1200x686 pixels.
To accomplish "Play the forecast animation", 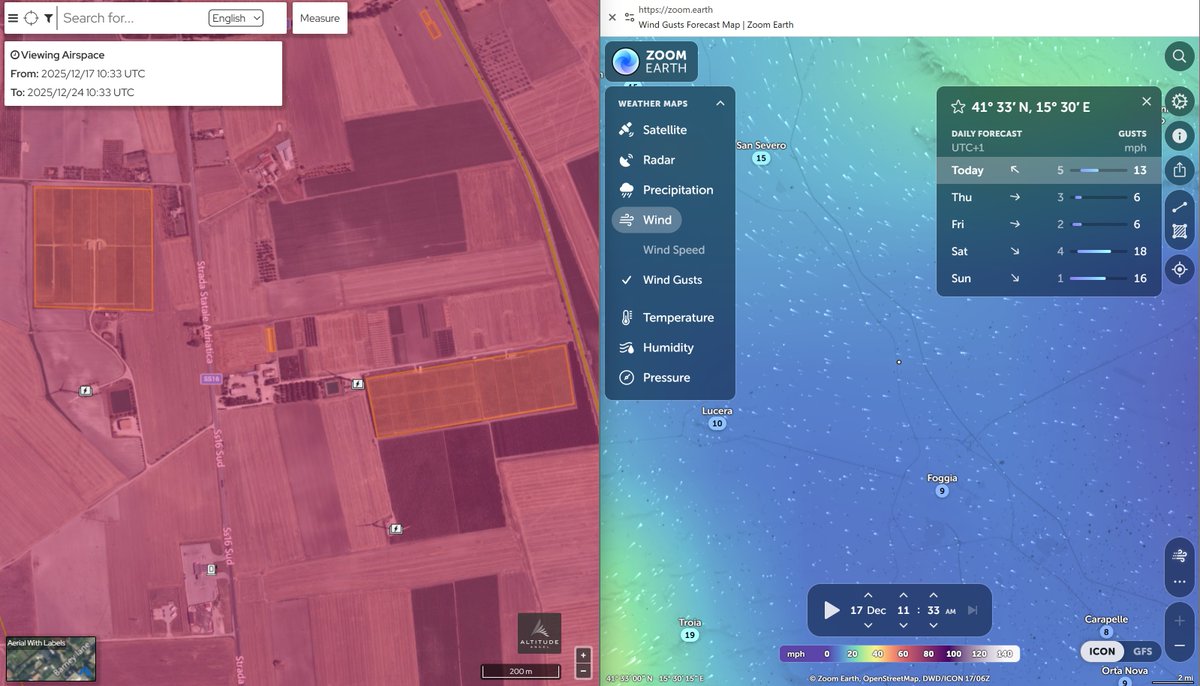I will [831, 610].
